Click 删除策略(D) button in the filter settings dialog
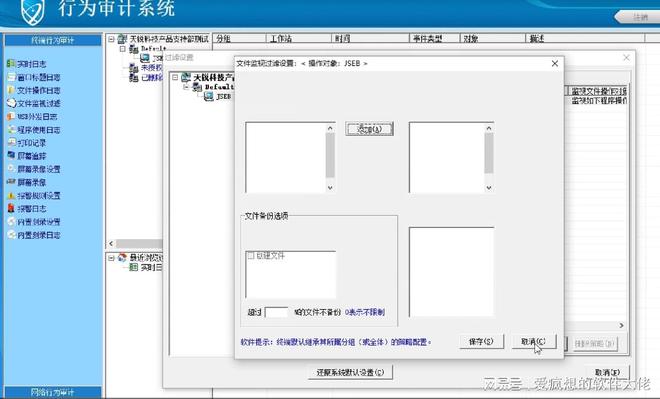Screen dimensions: 660x399 click(x=595, y=343)
